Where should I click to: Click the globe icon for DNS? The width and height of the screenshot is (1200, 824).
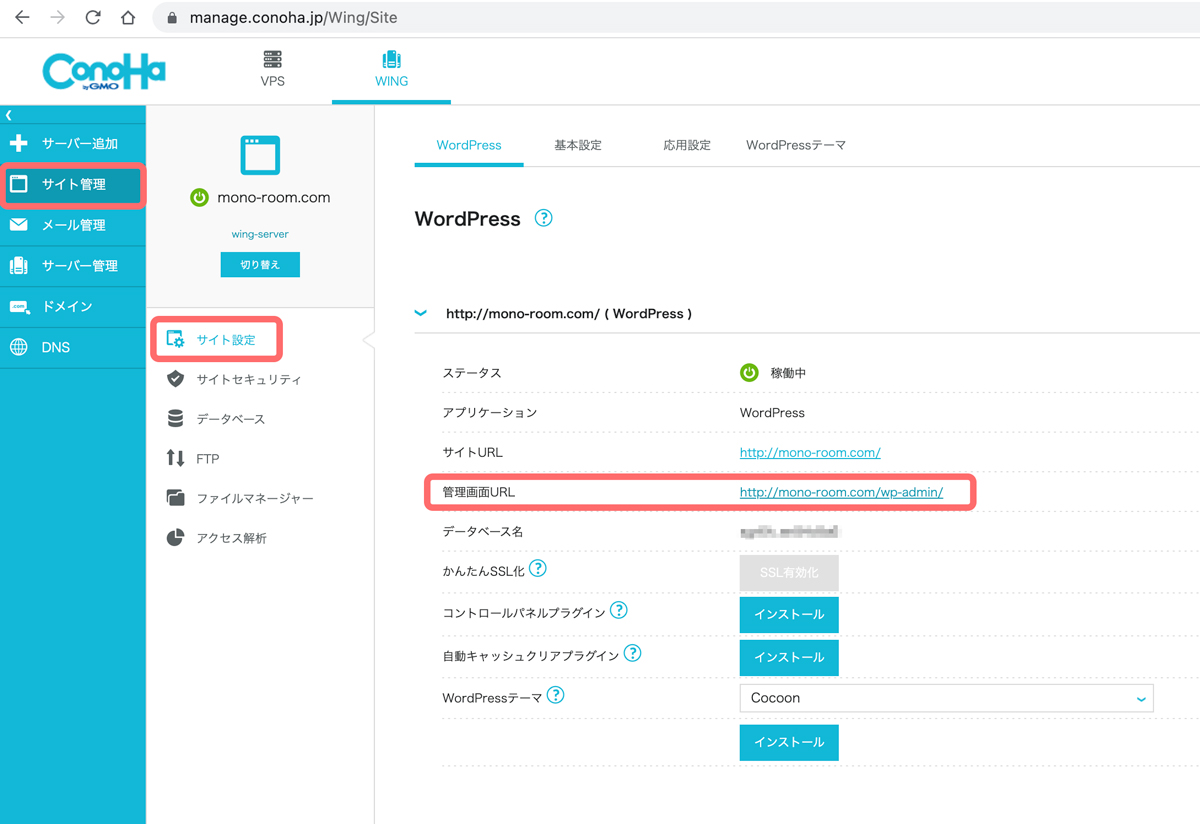tap(19, 347)
